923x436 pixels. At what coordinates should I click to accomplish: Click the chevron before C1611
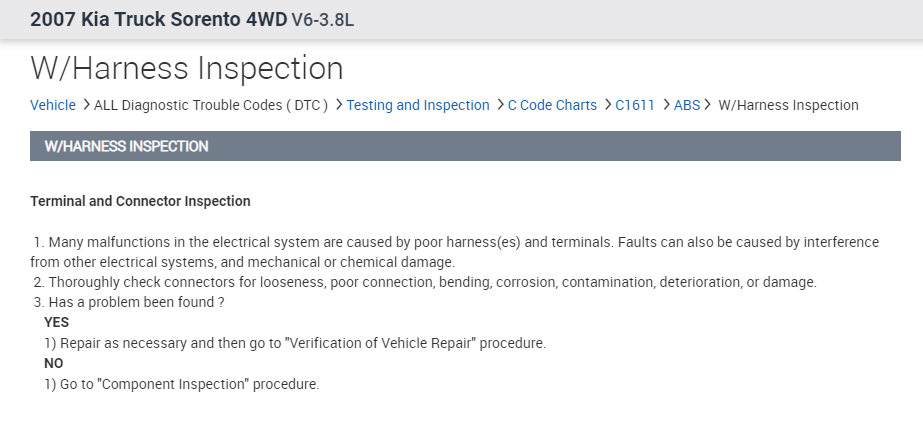[x=607, y=105]
